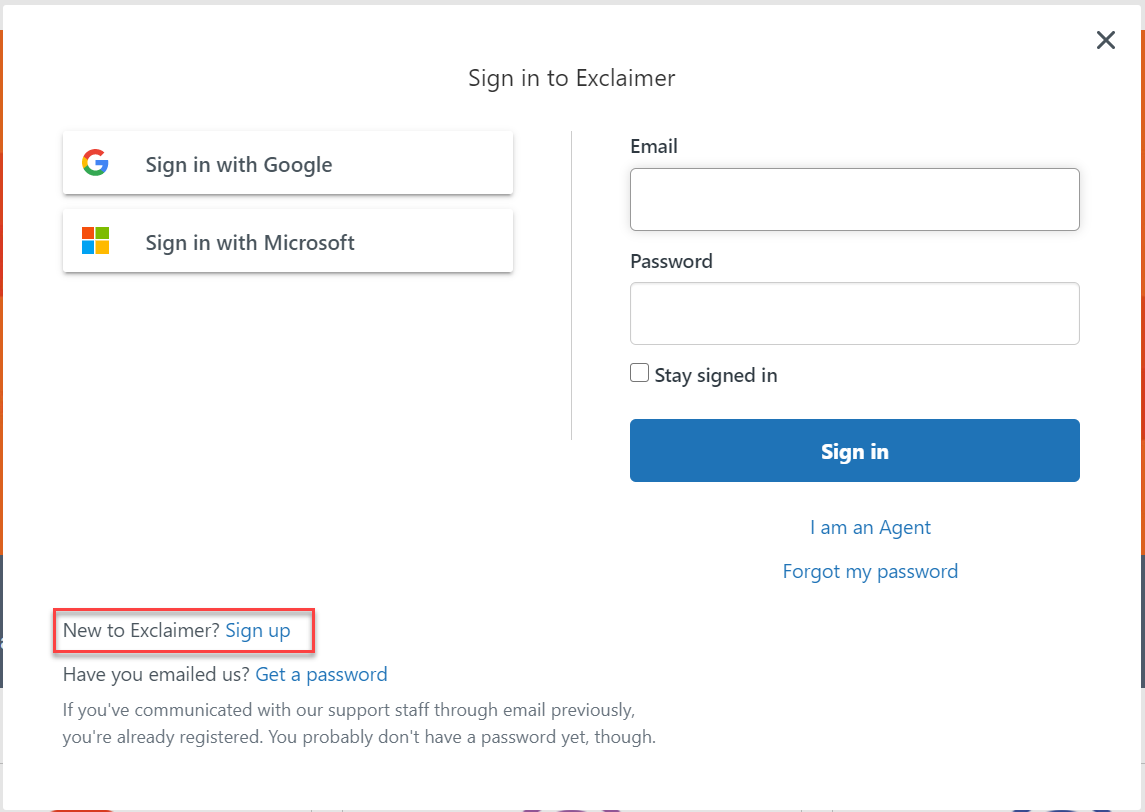
Task: Click the support staff registration note paragraph
Action: point(359,723)
